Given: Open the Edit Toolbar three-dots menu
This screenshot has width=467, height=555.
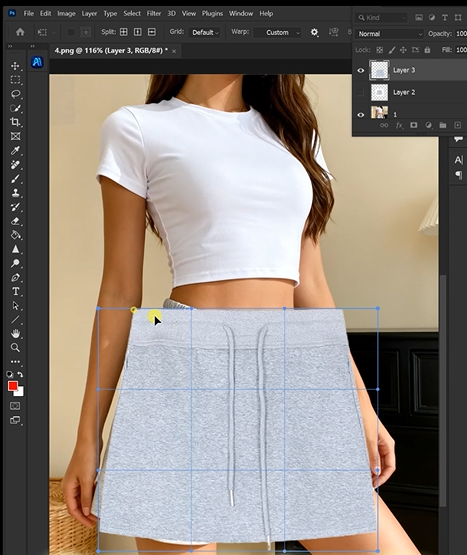Looking at the screenshot, I should click(x=15, y=362).
